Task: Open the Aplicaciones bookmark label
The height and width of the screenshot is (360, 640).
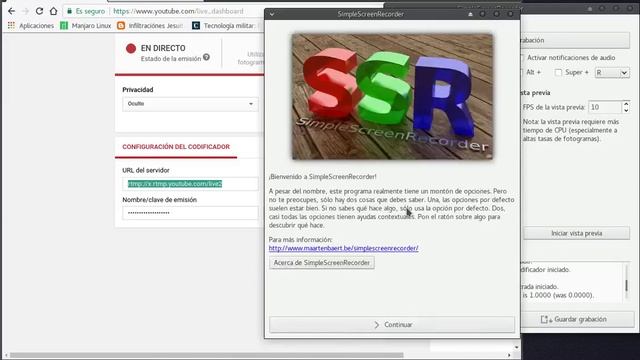Action: [36, 26]
